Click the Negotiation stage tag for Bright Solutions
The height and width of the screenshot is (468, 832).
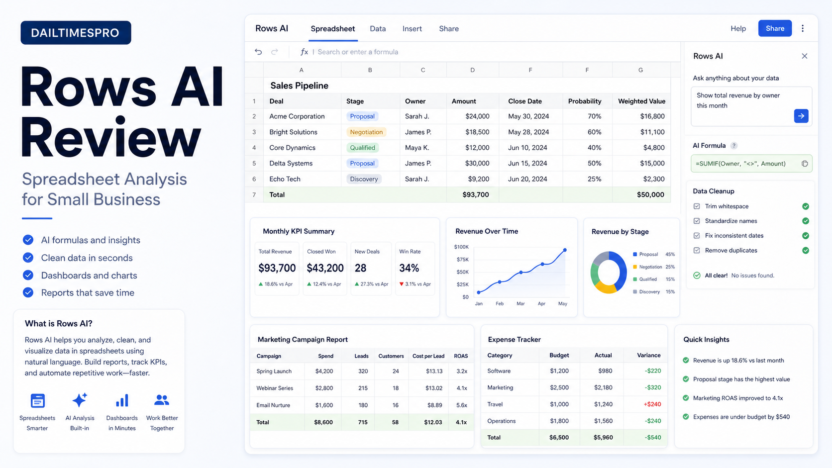366,132
